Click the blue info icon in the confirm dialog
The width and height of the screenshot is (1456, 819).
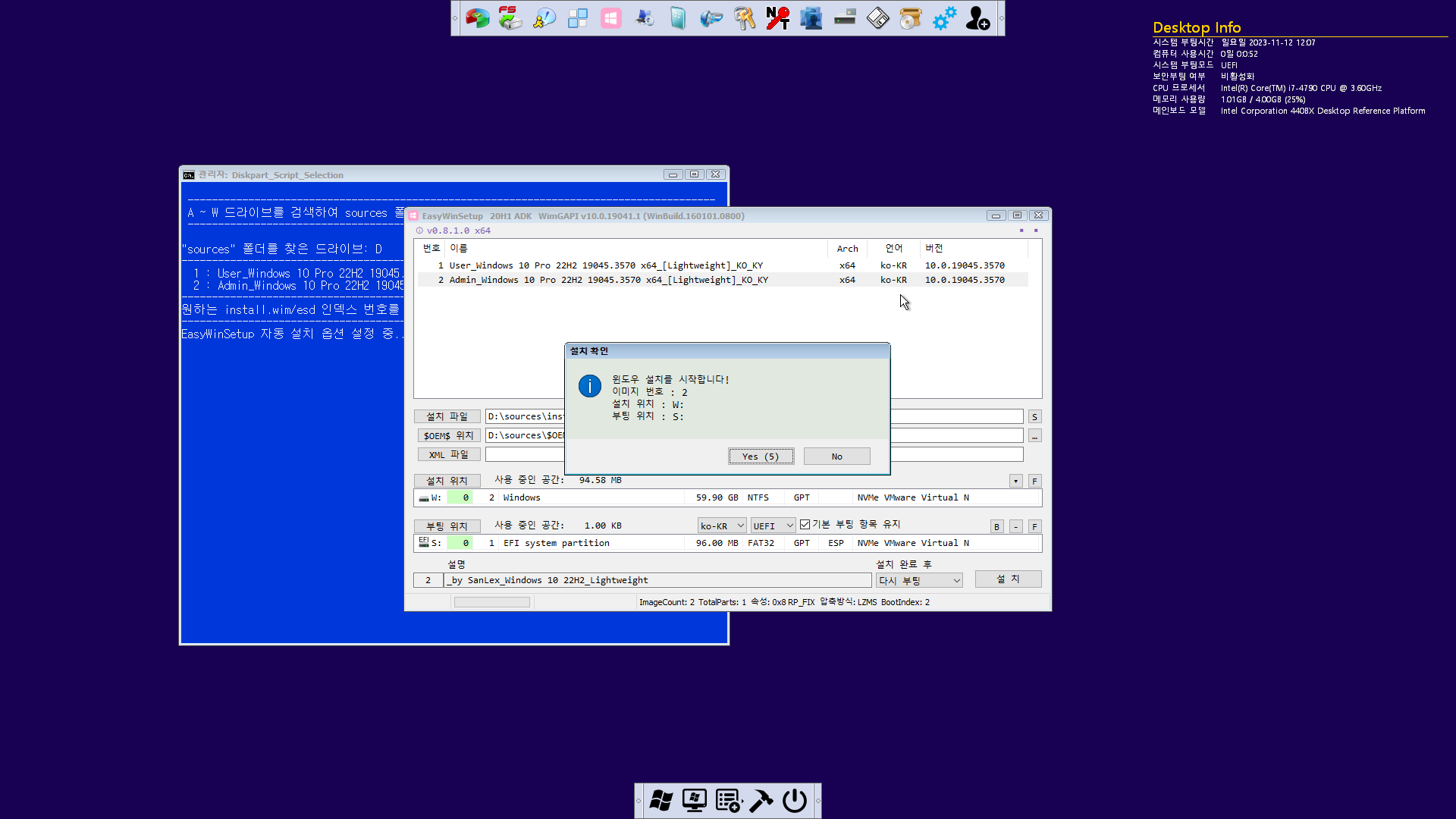click(x=590, y=386)
